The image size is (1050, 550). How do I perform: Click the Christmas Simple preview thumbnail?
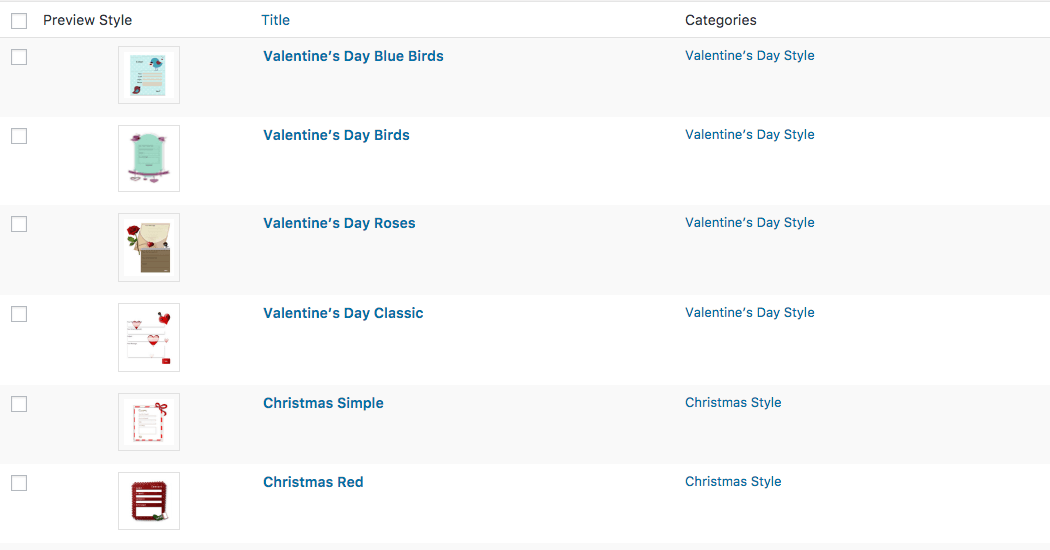click(x=148, y=422)
